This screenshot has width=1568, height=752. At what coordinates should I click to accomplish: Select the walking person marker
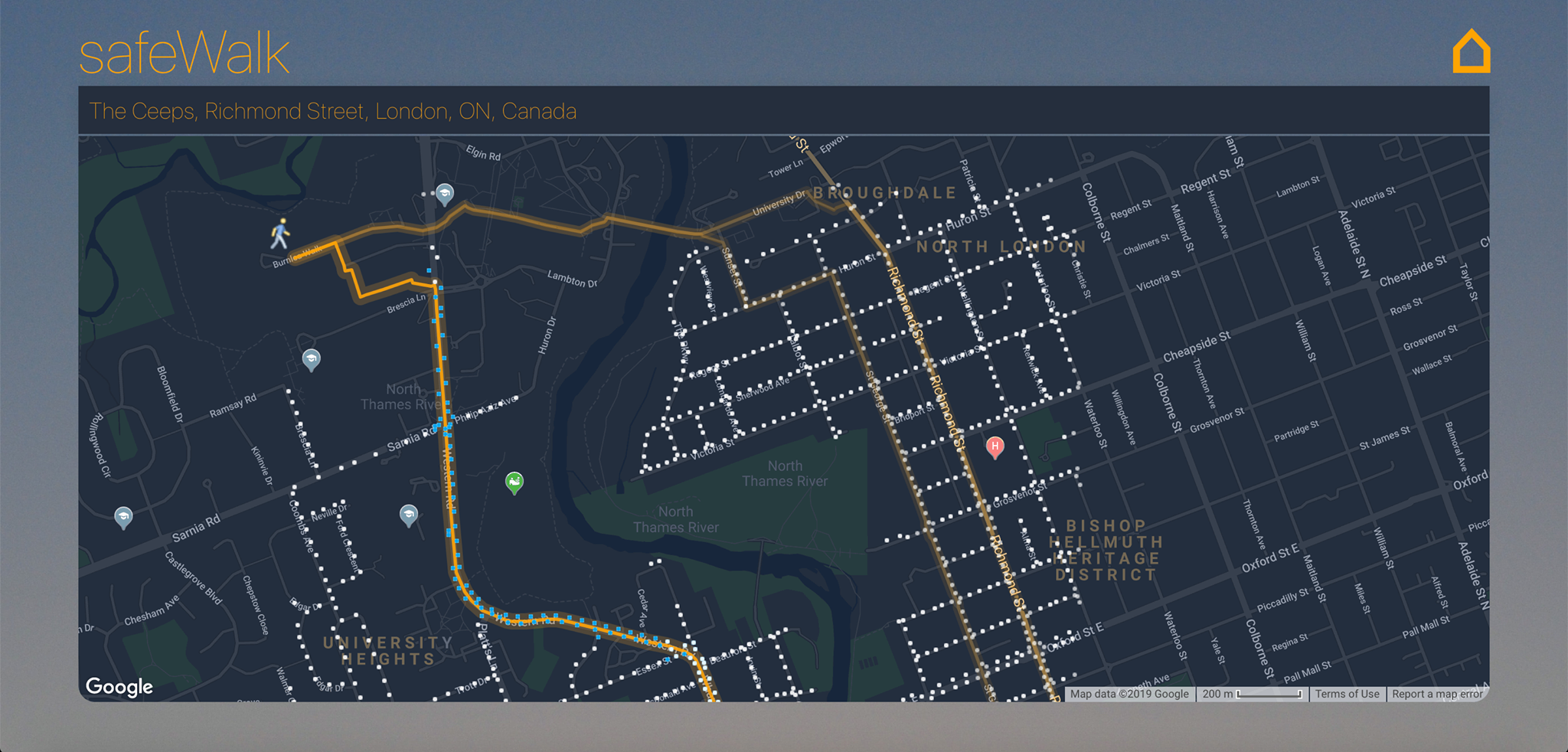click(x=280, y=234)
